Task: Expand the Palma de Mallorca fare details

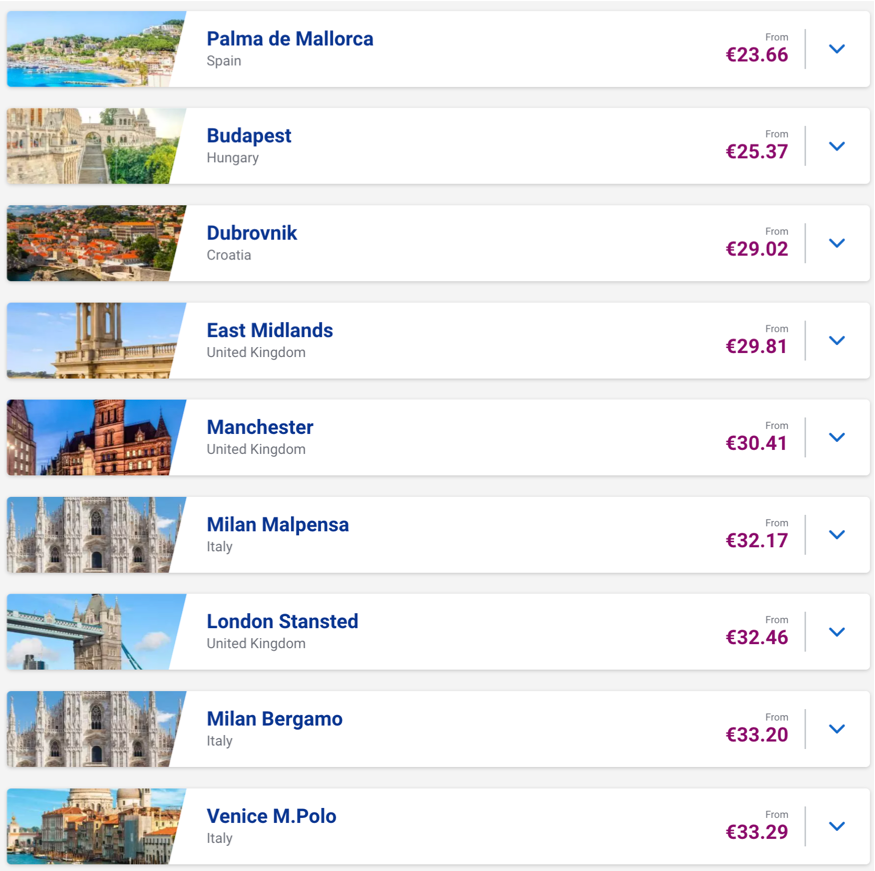Action: 837,48
